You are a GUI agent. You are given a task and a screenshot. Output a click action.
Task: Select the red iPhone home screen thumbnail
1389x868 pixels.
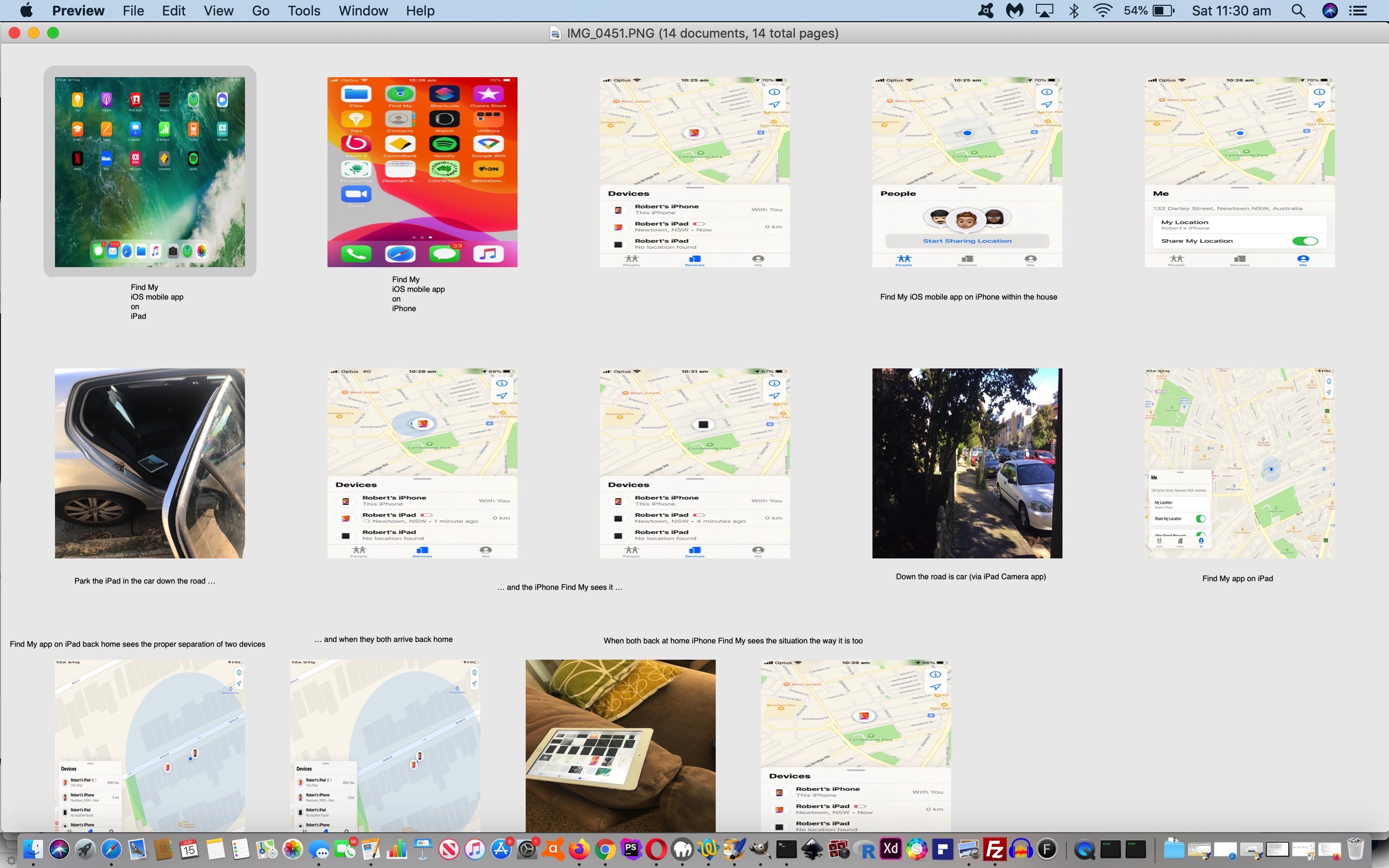(x=422, y=172)
